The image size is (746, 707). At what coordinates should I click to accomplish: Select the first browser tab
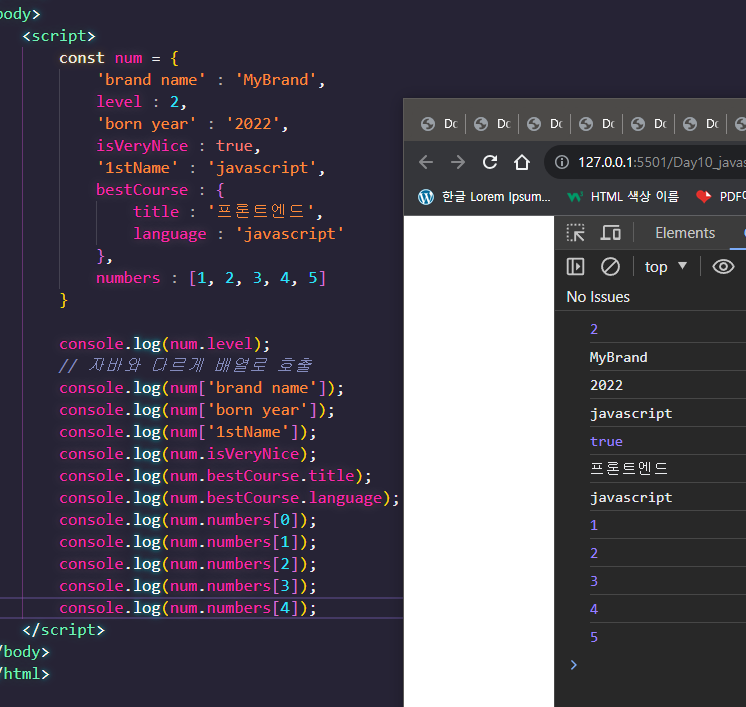pos(439,124)
